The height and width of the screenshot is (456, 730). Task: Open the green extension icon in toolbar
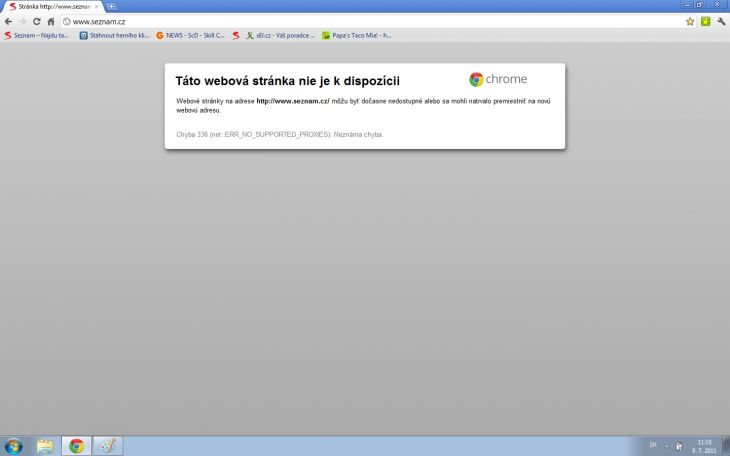[706, 21]
